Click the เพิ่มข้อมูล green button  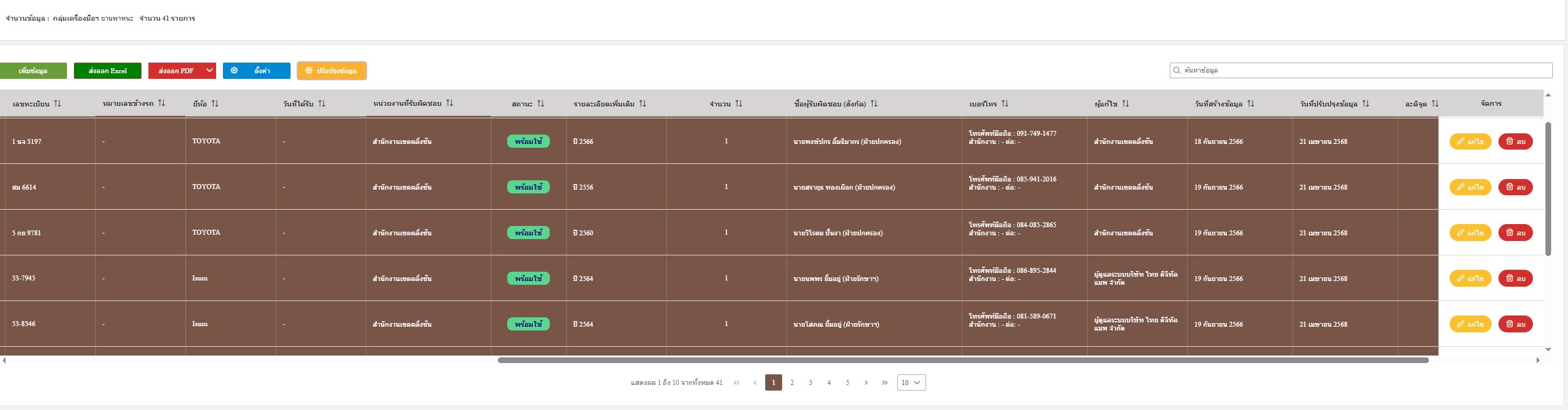point(33,71)
